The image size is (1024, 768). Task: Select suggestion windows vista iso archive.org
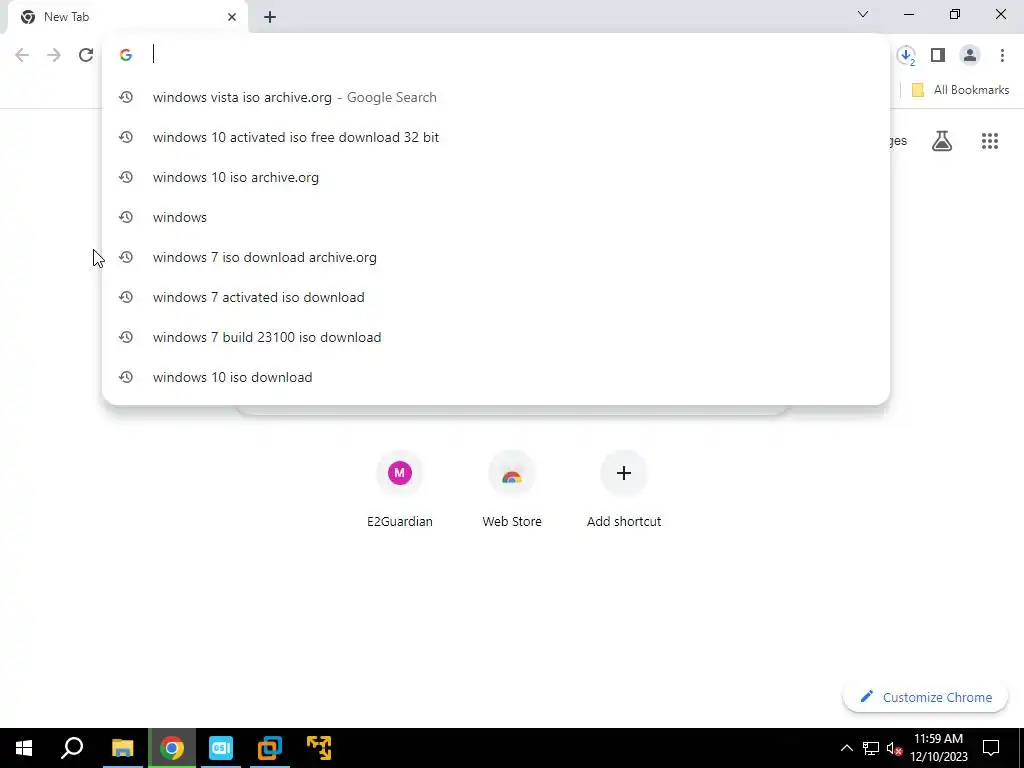tap(496, 97)
